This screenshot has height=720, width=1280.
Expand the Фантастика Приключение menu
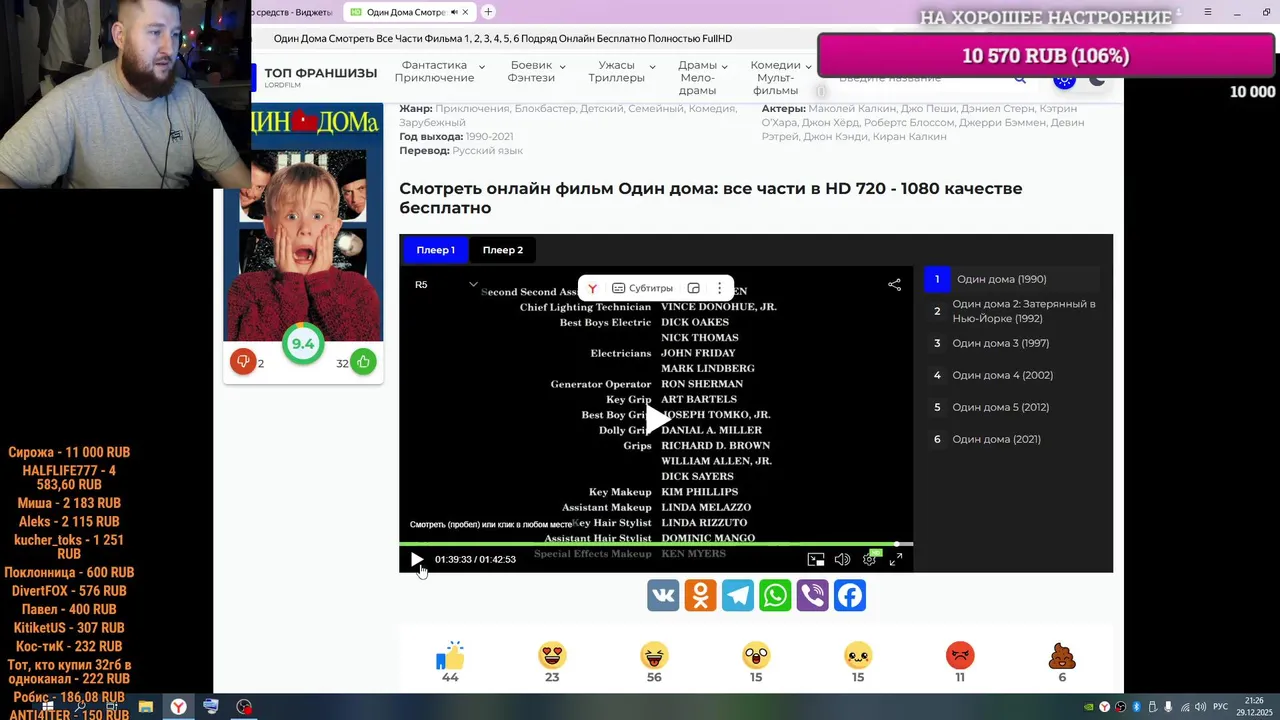pyautogui.click(x=439, y=72)
